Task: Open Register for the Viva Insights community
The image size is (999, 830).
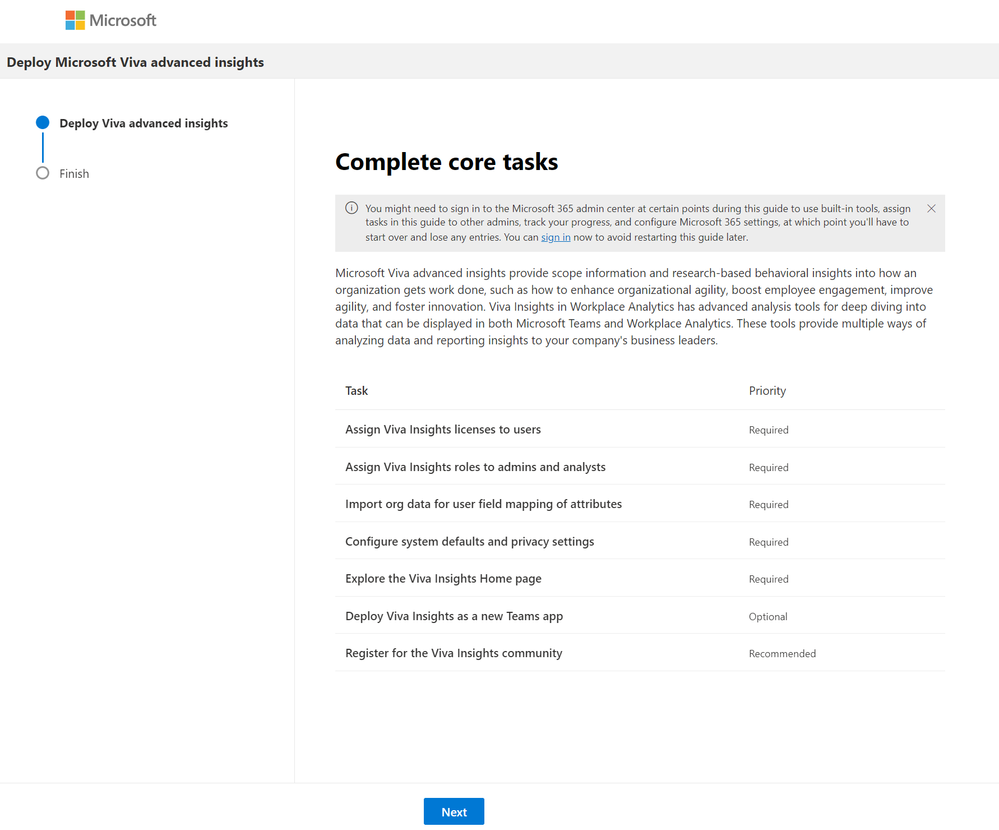Action: (x=454, y=653)
